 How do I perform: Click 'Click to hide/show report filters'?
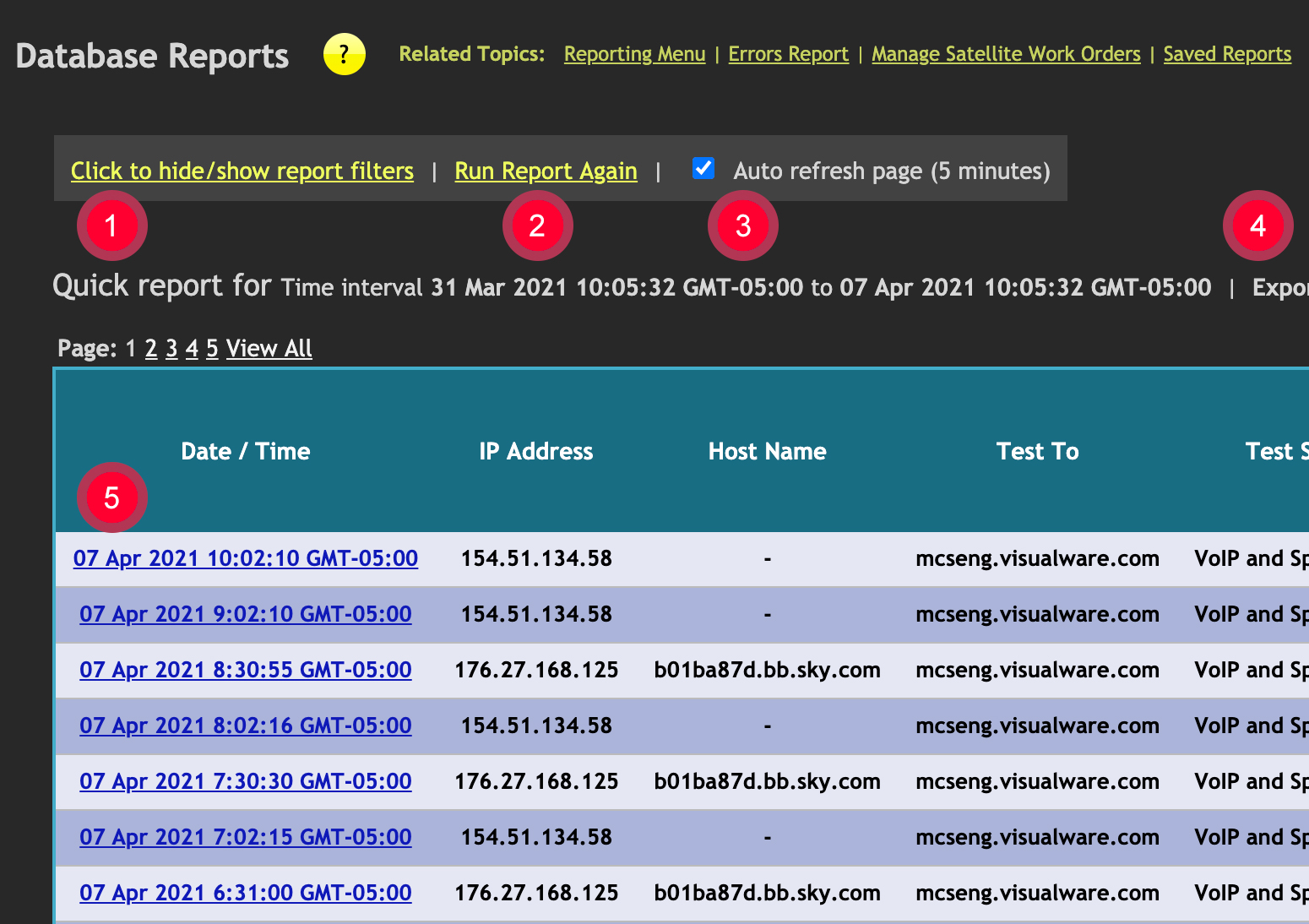pos(242,171)
